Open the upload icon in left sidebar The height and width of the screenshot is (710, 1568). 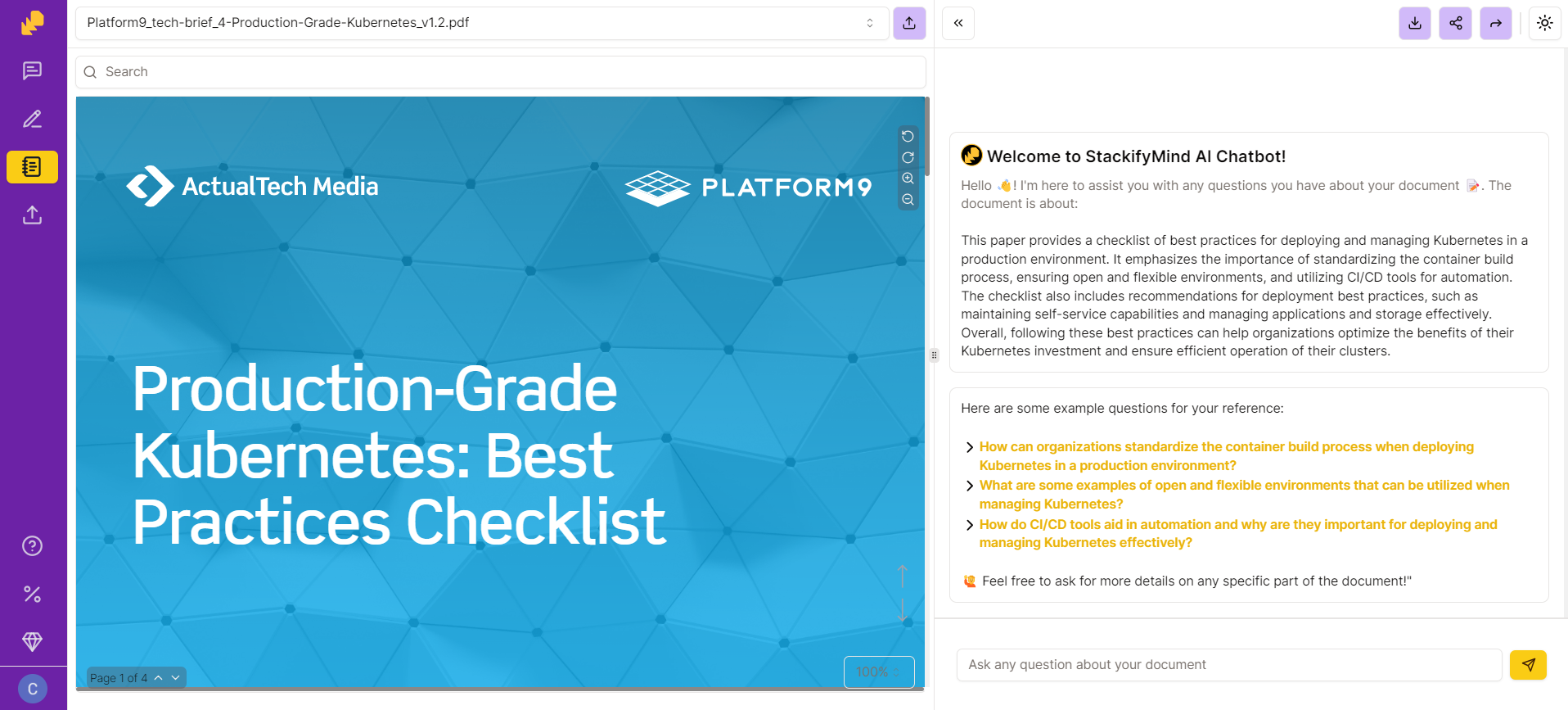point(32,215)
